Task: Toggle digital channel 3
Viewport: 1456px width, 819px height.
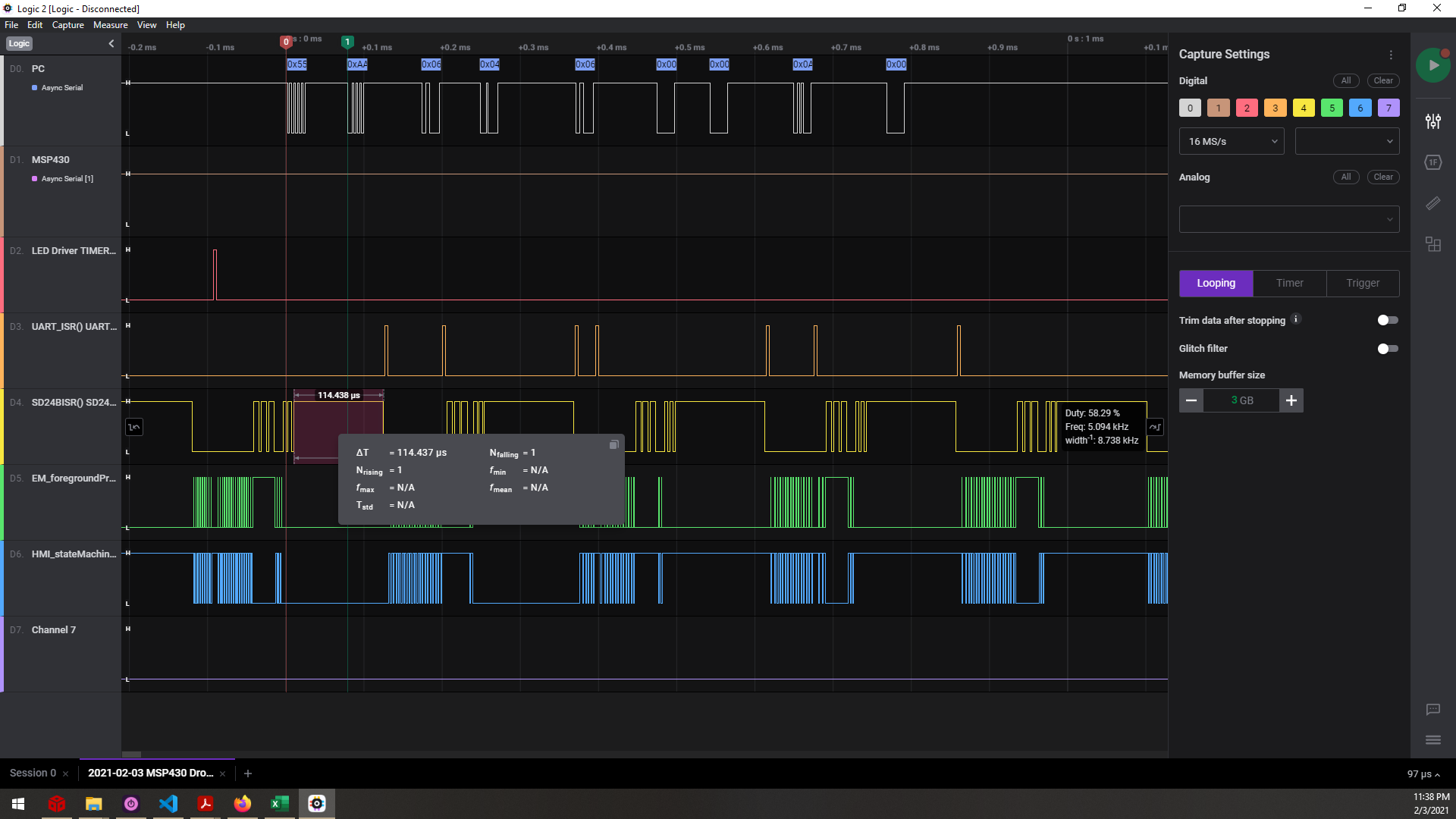Action: pyautogui.click(x=1275, y=108)
